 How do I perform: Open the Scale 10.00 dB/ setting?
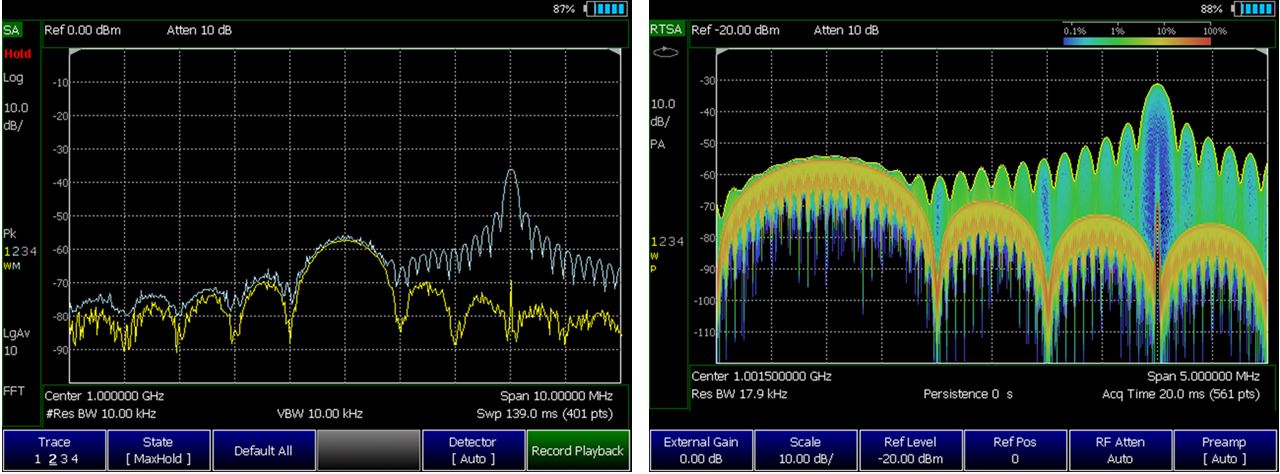click(807, 450)
